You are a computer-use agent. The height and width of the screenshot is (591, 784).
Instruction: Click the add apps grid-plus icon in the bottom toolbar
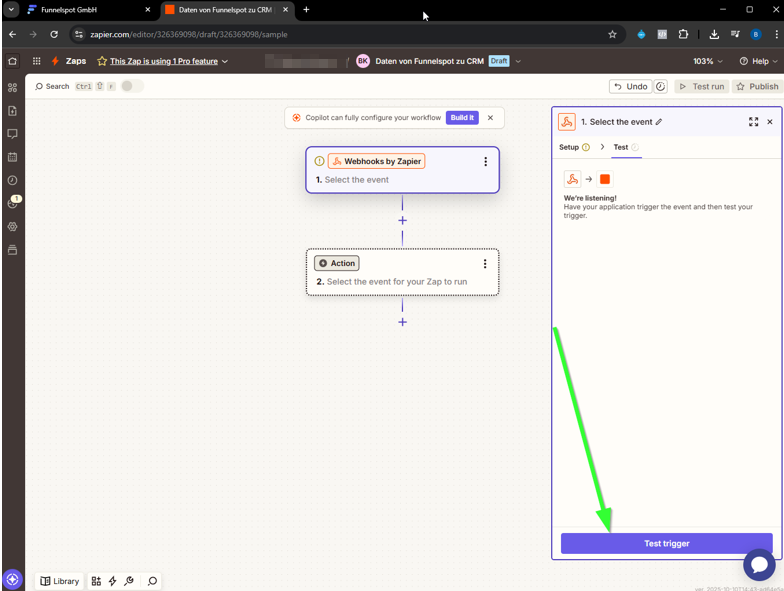tap(96, 581)
